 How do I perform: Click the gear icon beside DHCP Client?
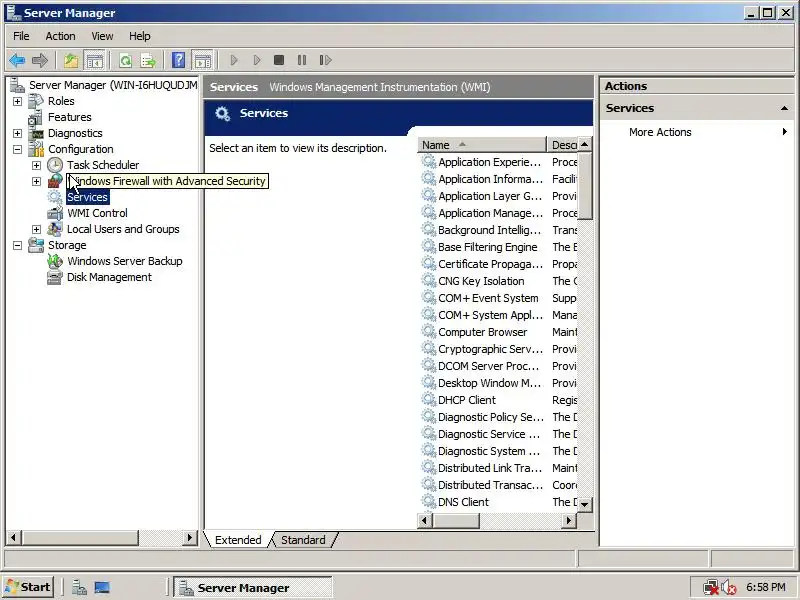(x=428, y=399)
